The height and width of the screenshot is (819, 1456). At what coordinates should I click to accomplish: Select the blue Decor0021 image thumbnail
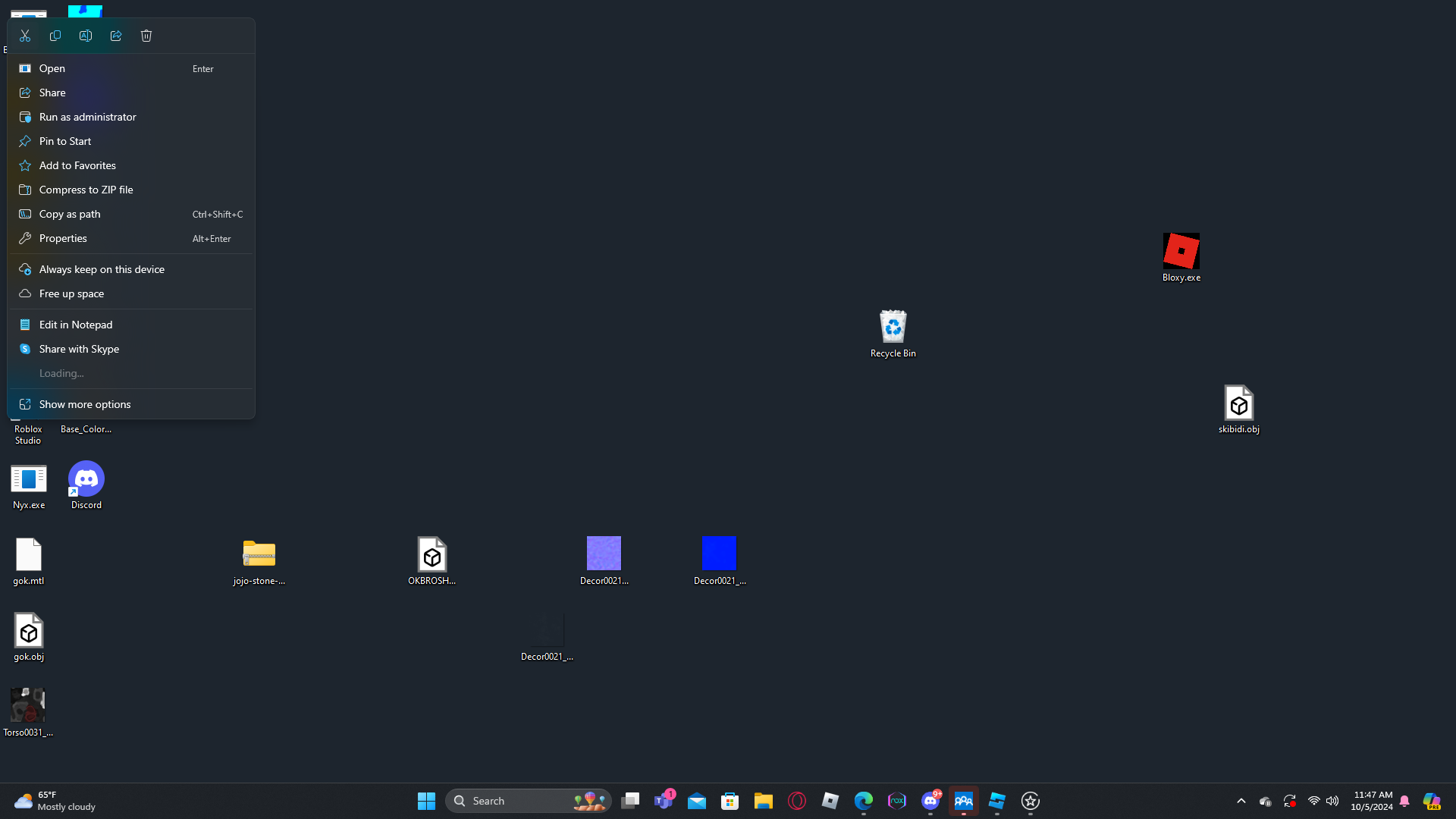[x=719, y=554]
